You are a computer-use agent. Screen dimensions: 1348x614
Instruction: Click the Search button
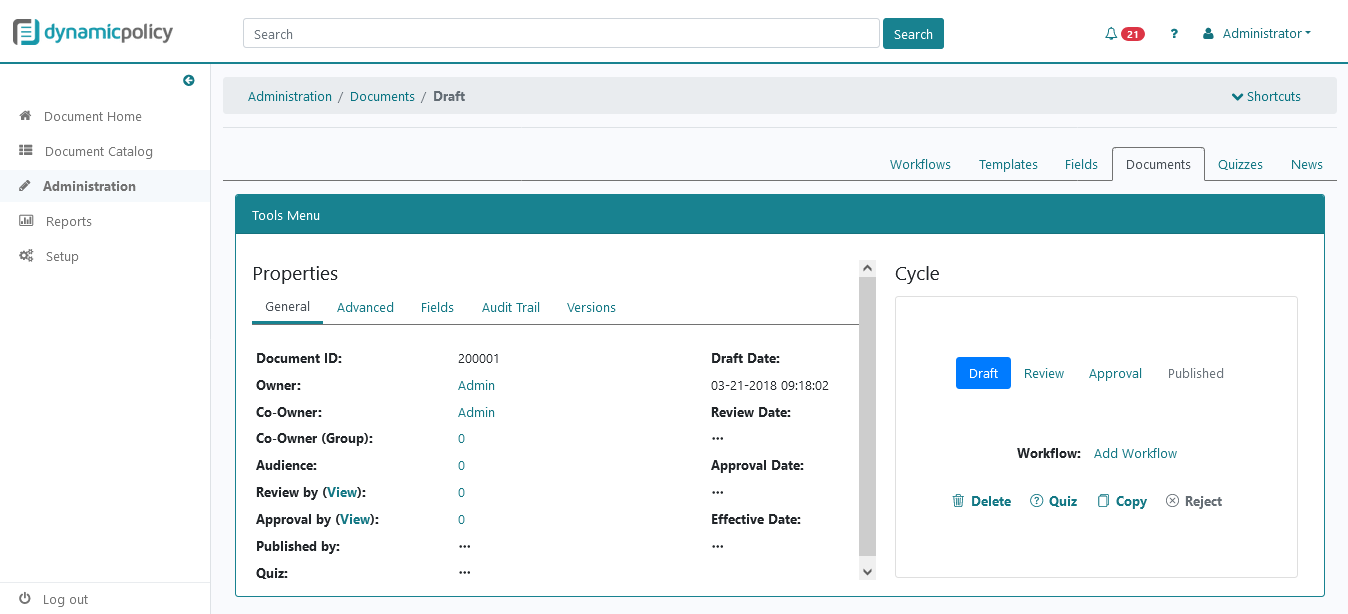[913, 34]
